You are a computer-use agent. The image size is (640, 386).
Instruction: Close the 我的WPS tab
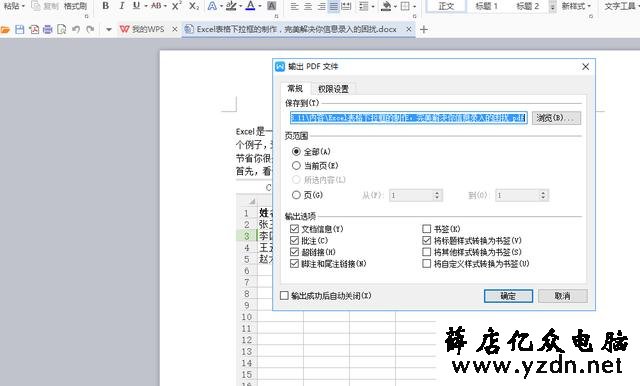click(175, 29)
